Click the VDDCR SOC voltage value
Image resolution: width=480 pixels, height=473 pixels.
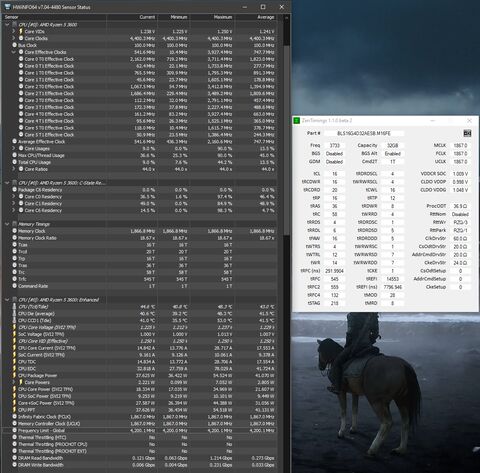pos(460,174)
